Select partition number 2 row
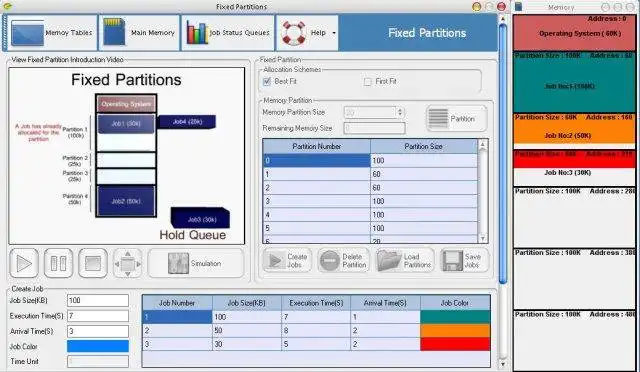 pos(370,187)
